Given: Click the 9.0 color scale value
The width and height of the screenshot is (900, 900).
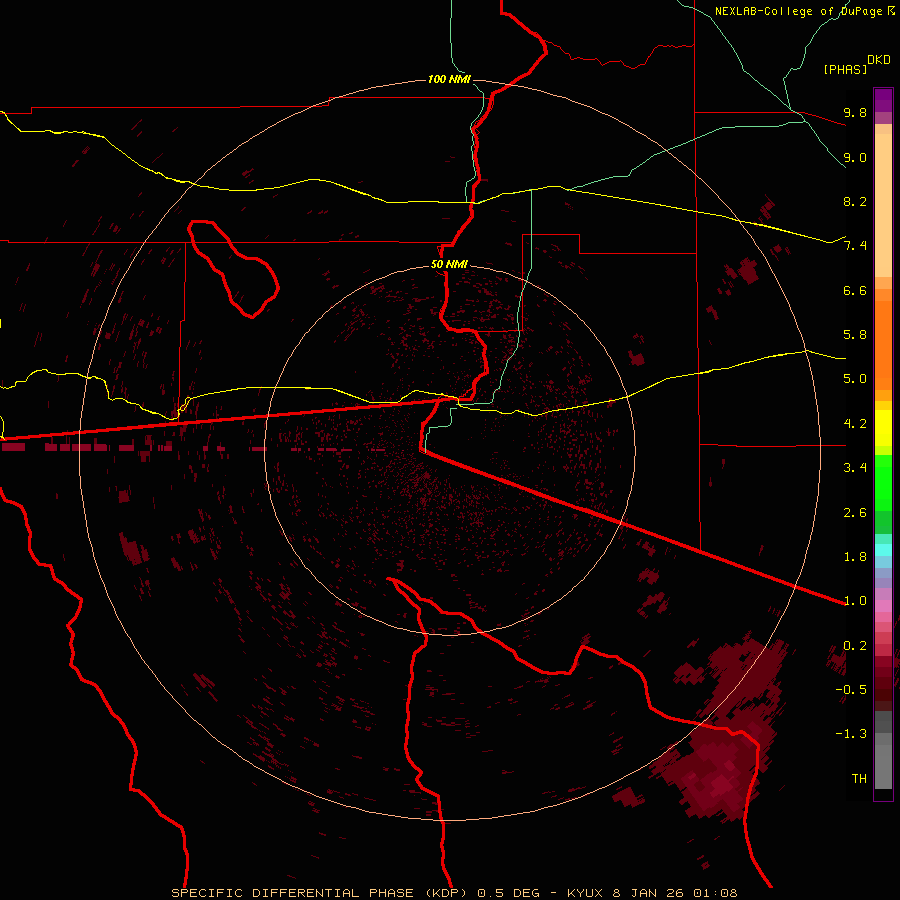Looking at the screenshot, I should 855,157.
